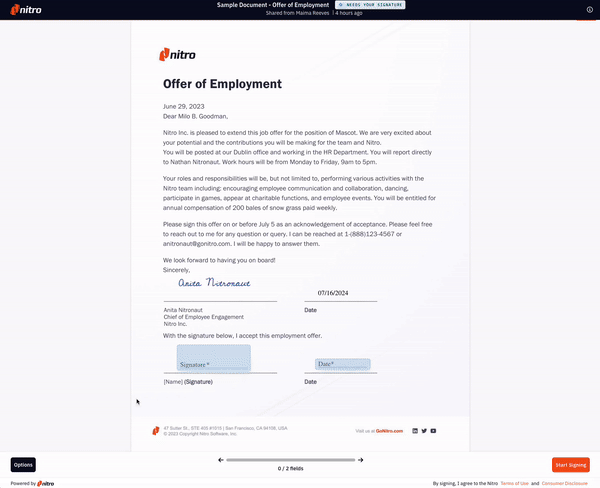The width and height of the screenshot is (600, 488).
Task: Open Nitro's YouTube icon in footer
Action: [x=433, y=431]
